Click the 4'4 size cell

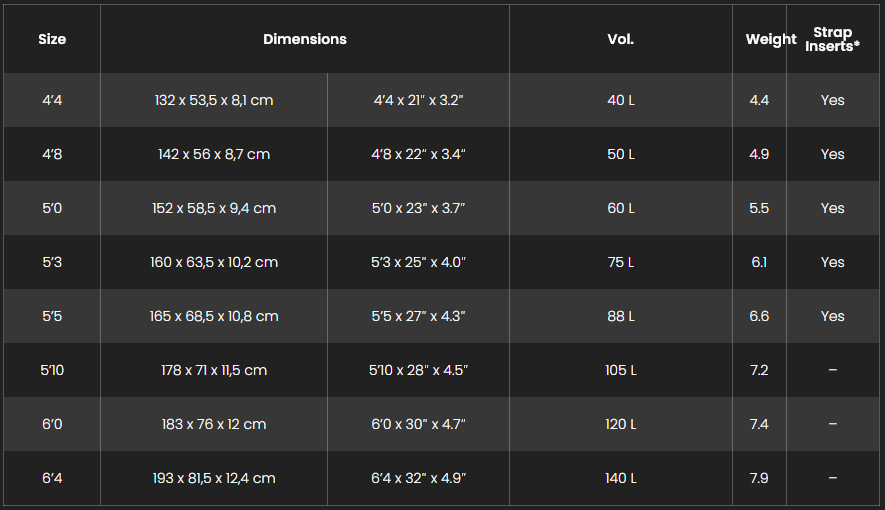point(52,100)
